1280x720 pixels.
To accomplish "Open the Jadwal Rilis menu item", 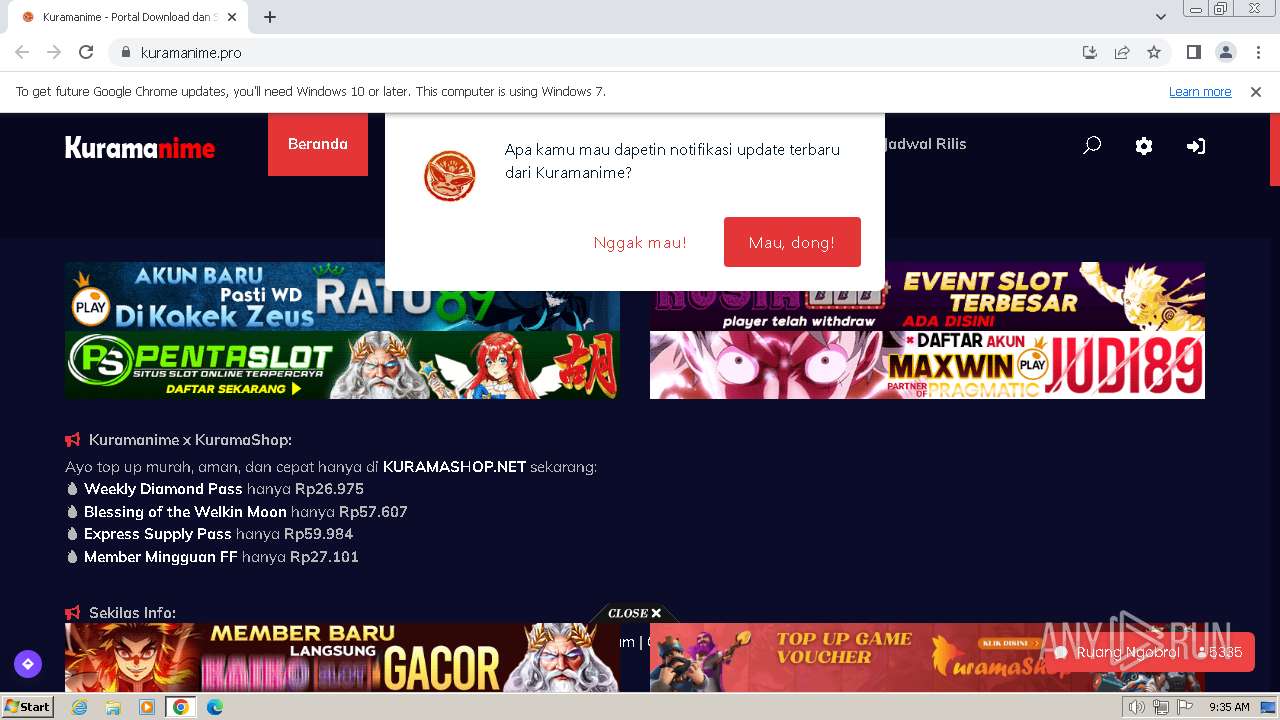I will (x=924, y=144).
